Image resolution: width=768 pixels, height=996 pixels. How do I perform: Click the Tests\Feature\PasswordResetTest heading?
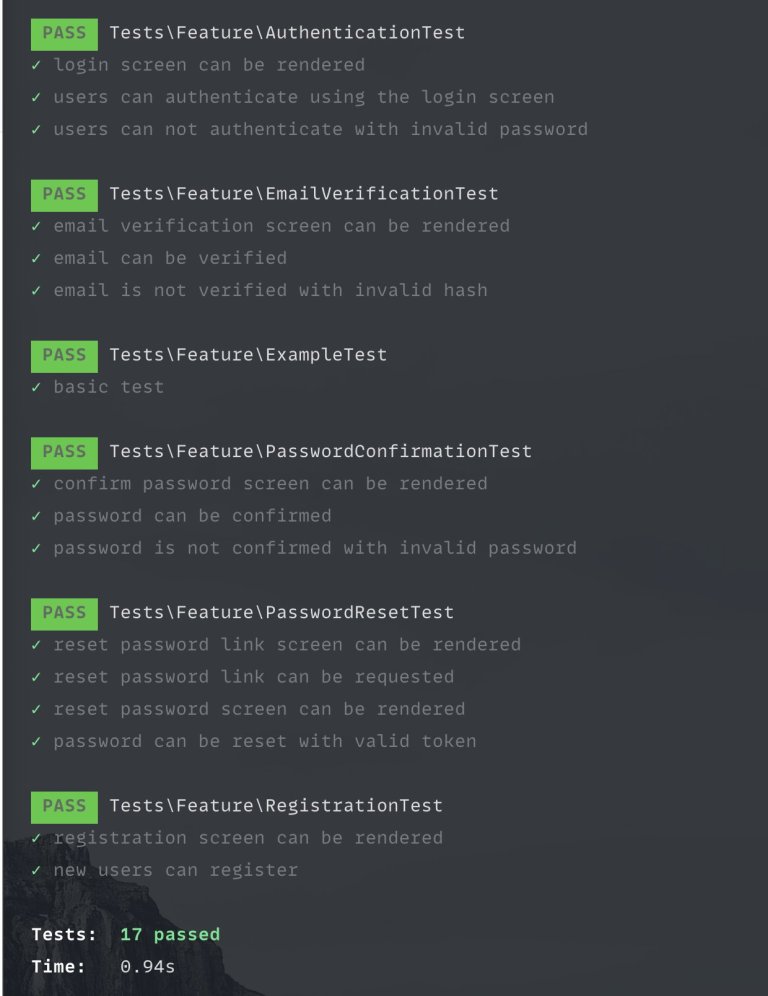click(281, 613)
